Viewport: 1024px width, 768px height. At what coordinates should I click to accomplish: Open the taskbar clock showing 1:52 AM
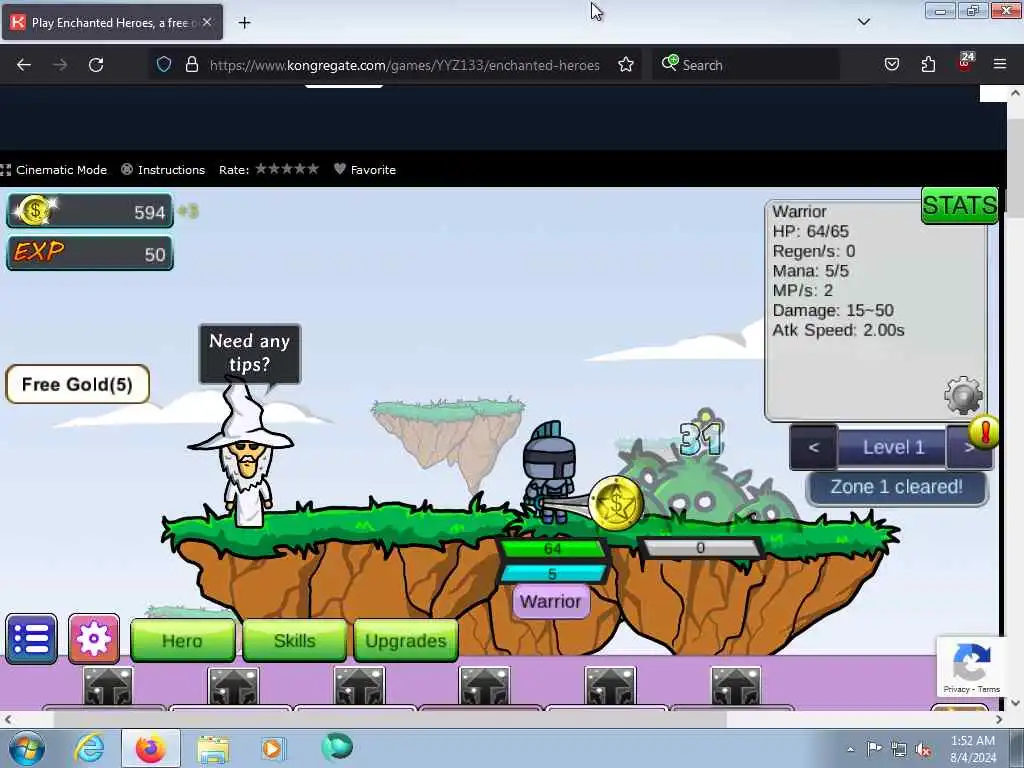(973, 749)
